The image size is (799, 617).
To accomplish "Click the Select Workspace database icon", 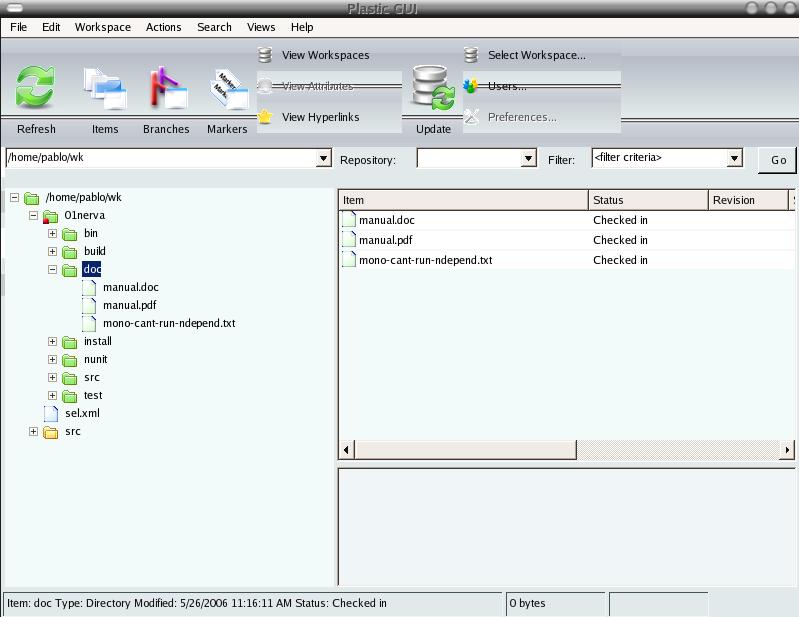I will click(471, 55).
